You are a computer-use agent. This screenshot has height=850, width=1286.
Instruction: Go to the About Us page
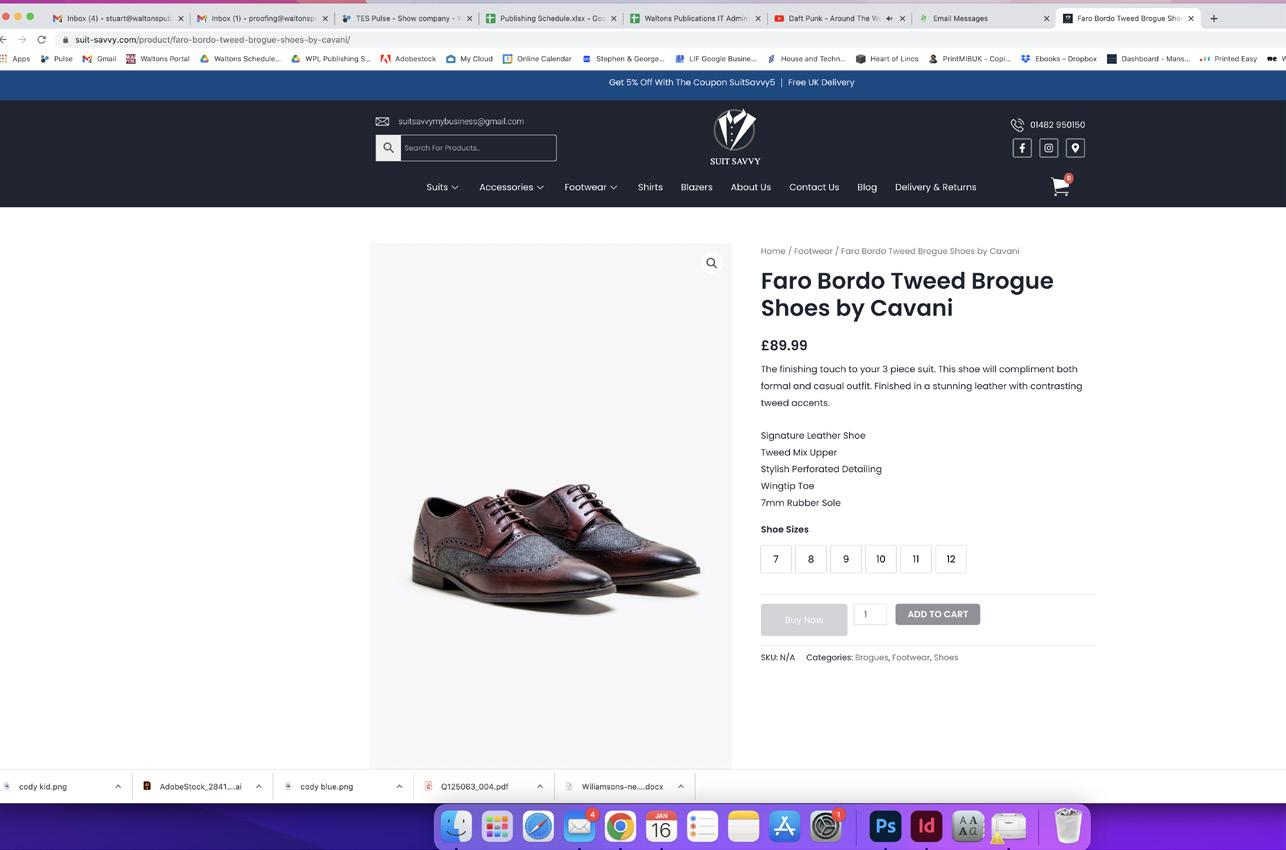(751, 187)
